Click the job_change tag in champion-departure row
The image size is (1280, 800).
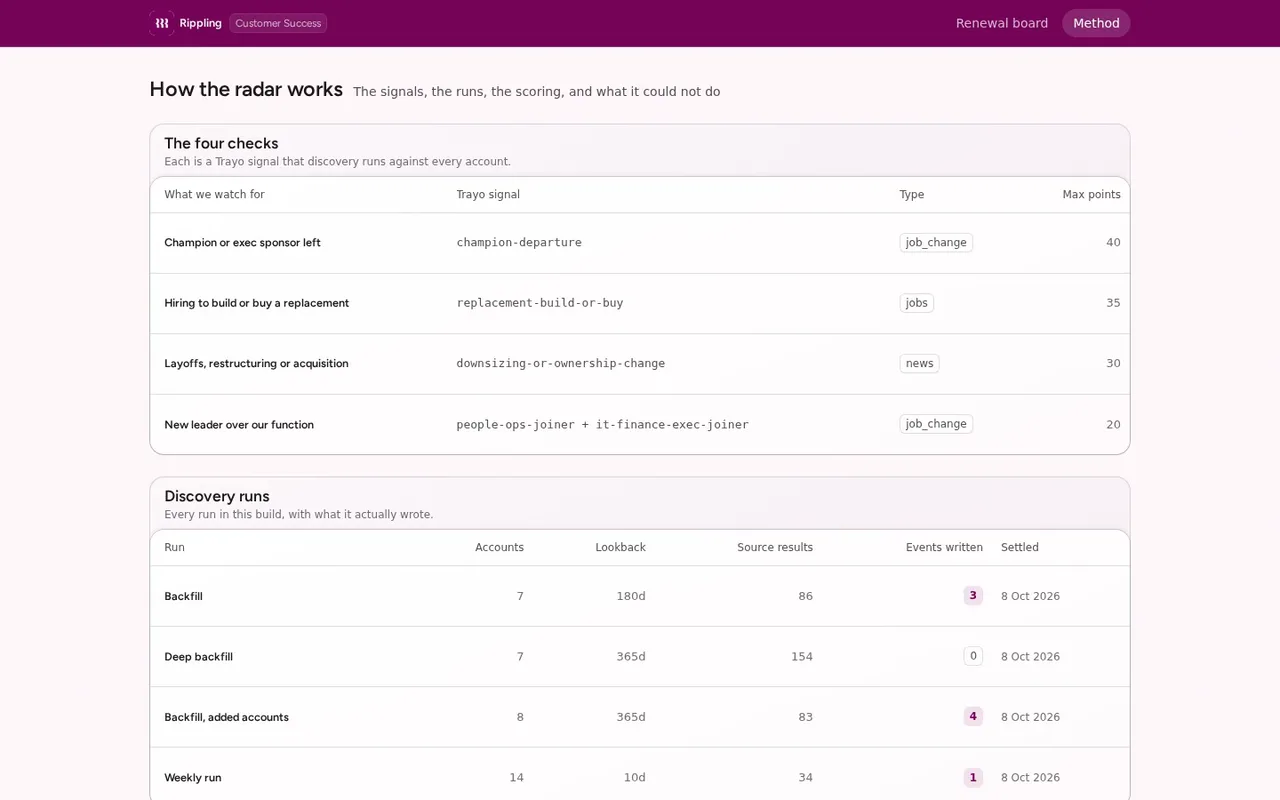click(936, 243)
